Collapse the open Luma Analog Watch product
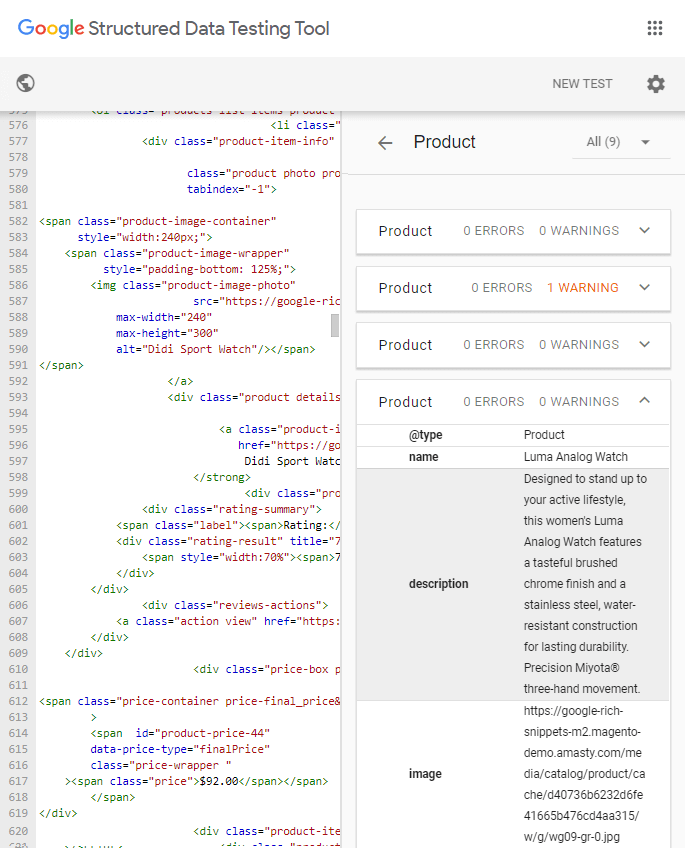 (x=644, y=402)
